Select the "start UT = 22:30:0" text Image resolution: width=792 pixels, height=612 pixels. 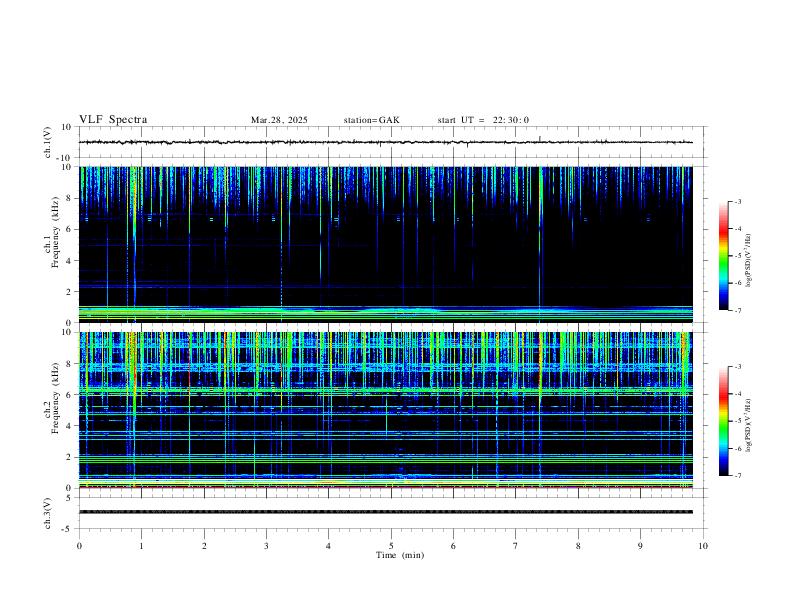(x=483, y=120)
